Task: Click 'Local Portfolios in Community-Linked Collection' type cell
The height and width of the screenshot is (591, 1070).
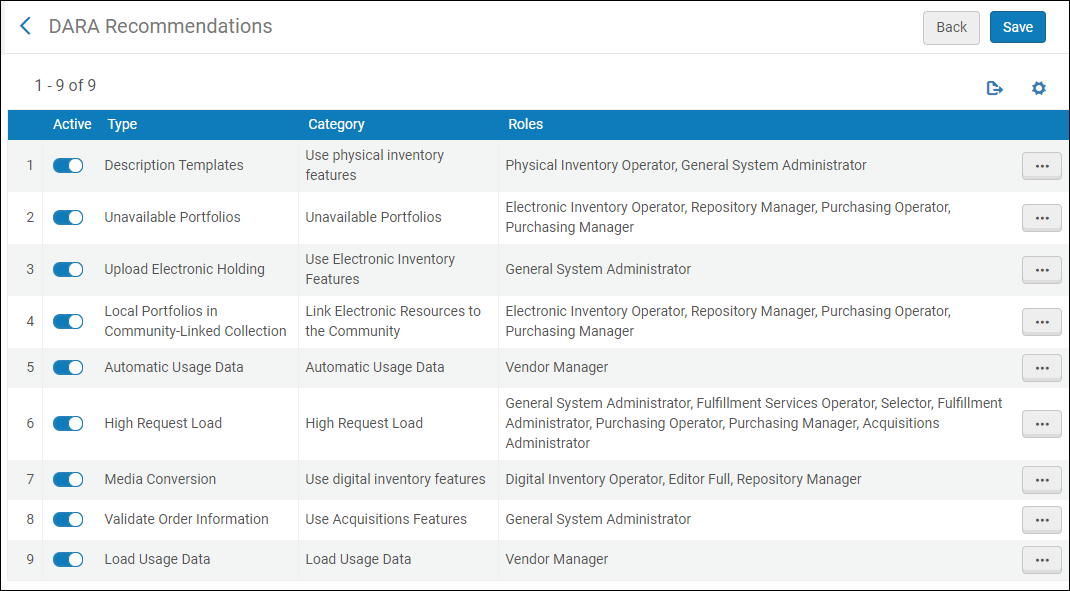Action: coord(195,321)
